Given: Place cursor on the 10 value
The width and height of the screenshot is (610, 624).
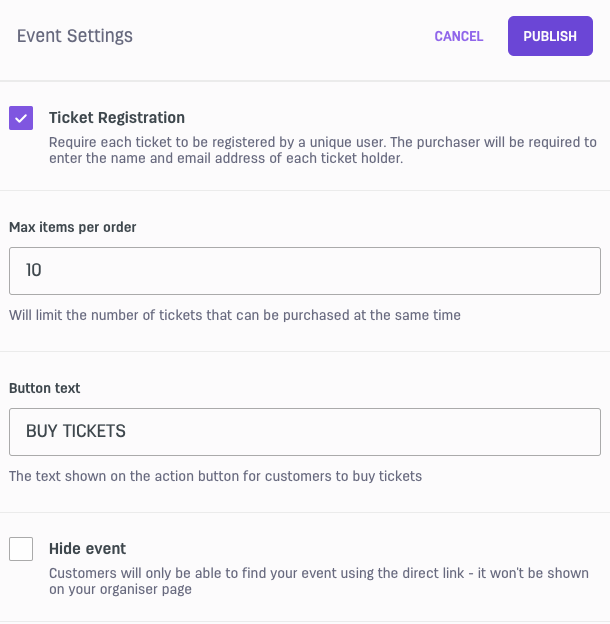Looking at the screenshot, I should click(x=33, y=270).
